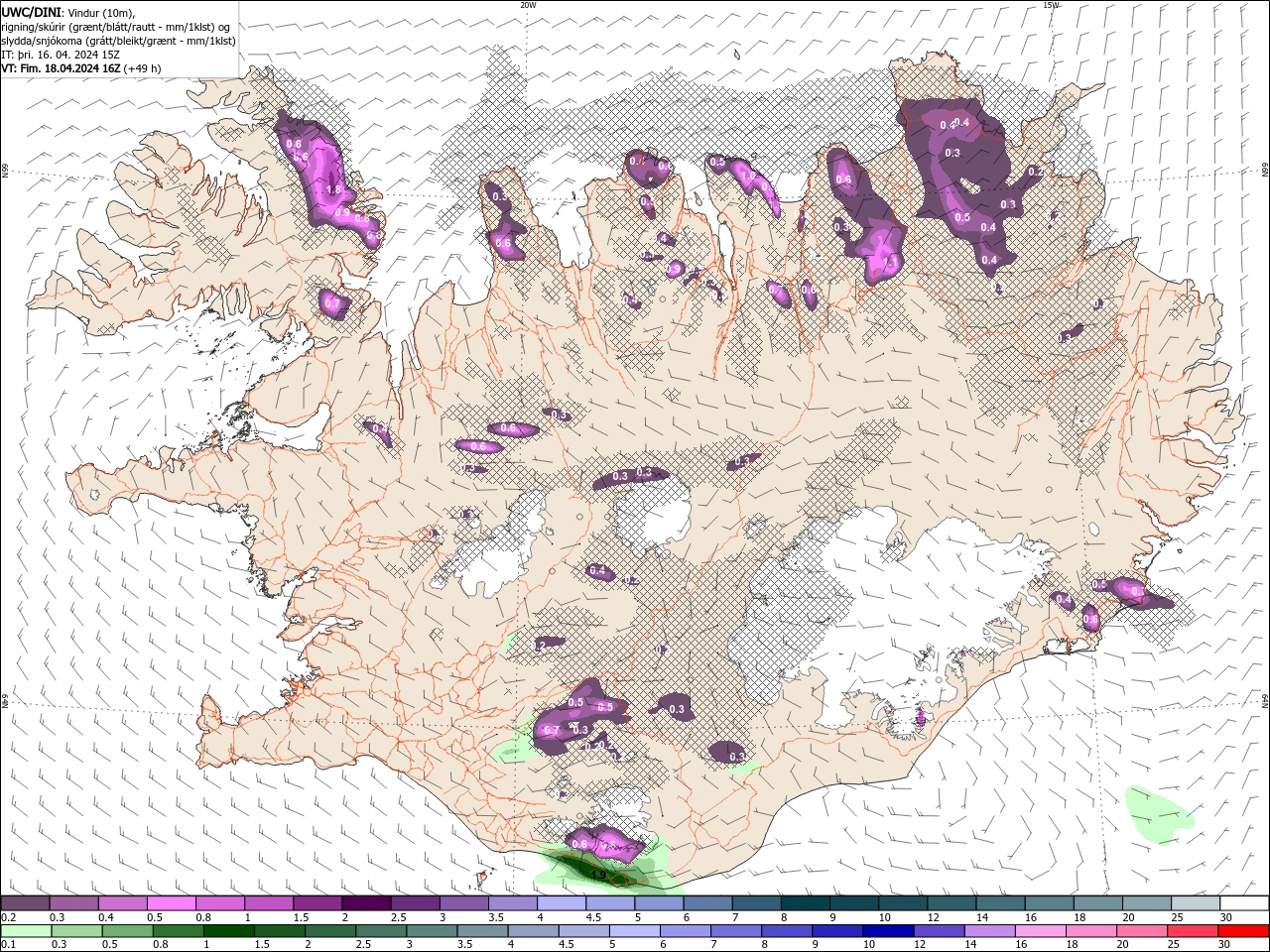Screen dimensions: 1270x952
Task: Select lilac rain swatch between 14 and 16
Action: [988, 931]
